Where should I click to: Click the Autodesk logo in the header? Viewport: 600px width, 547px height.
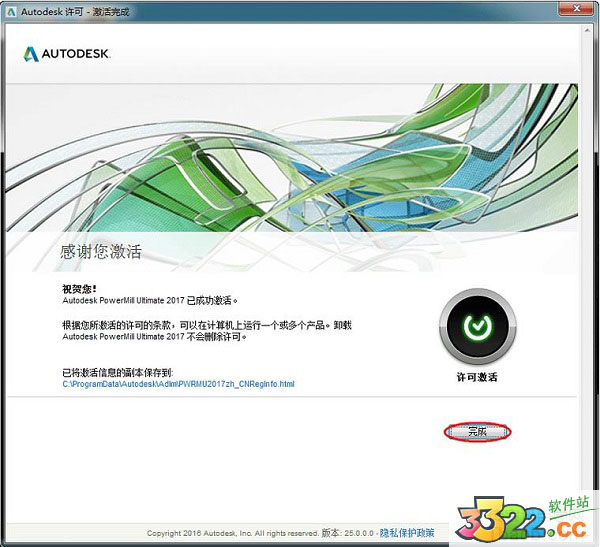click(67, 54)
